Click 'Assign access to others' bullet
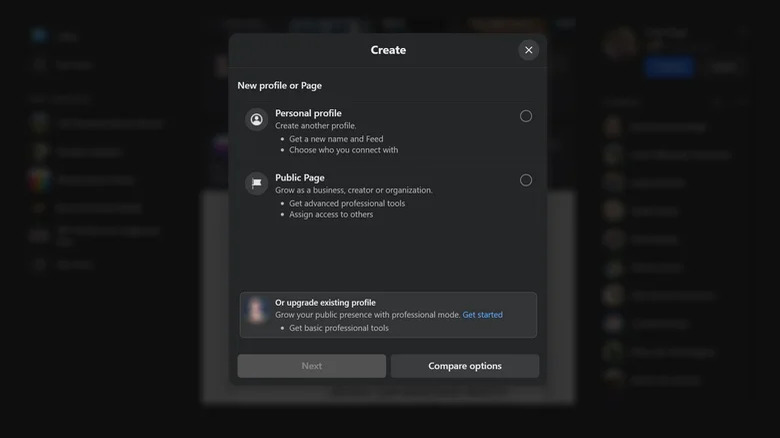 coord(331,215)
